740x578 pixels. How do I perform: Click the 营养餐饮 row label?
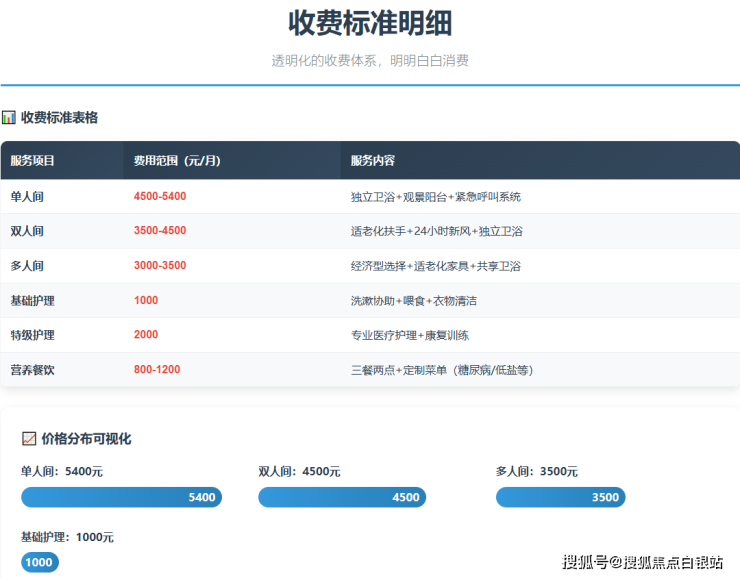coord(32,370)
